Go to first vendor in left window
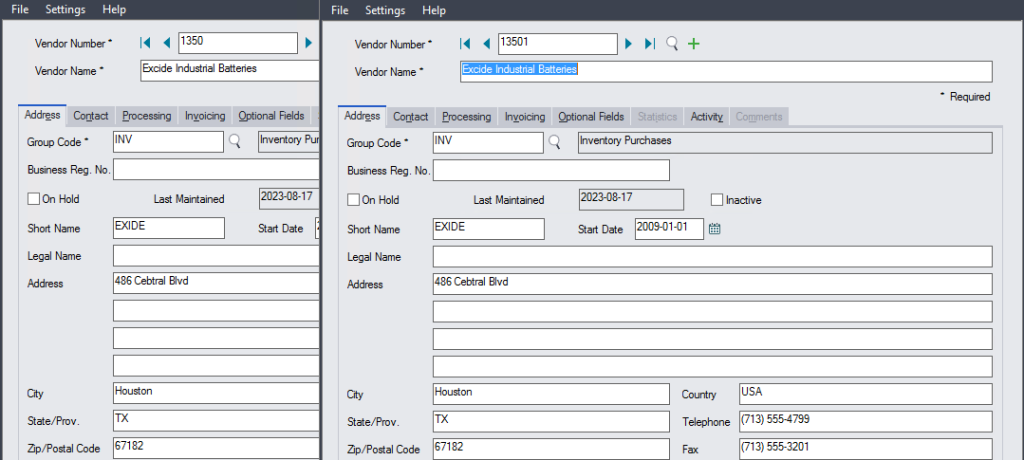The image size is (1024, 460). 145,43
